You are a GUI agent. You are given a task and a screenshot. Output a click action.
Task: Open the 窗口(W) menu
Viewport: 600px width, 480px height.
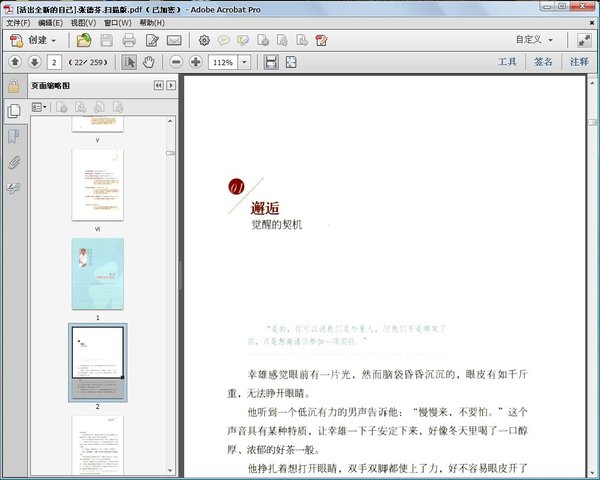coord(117,23)
